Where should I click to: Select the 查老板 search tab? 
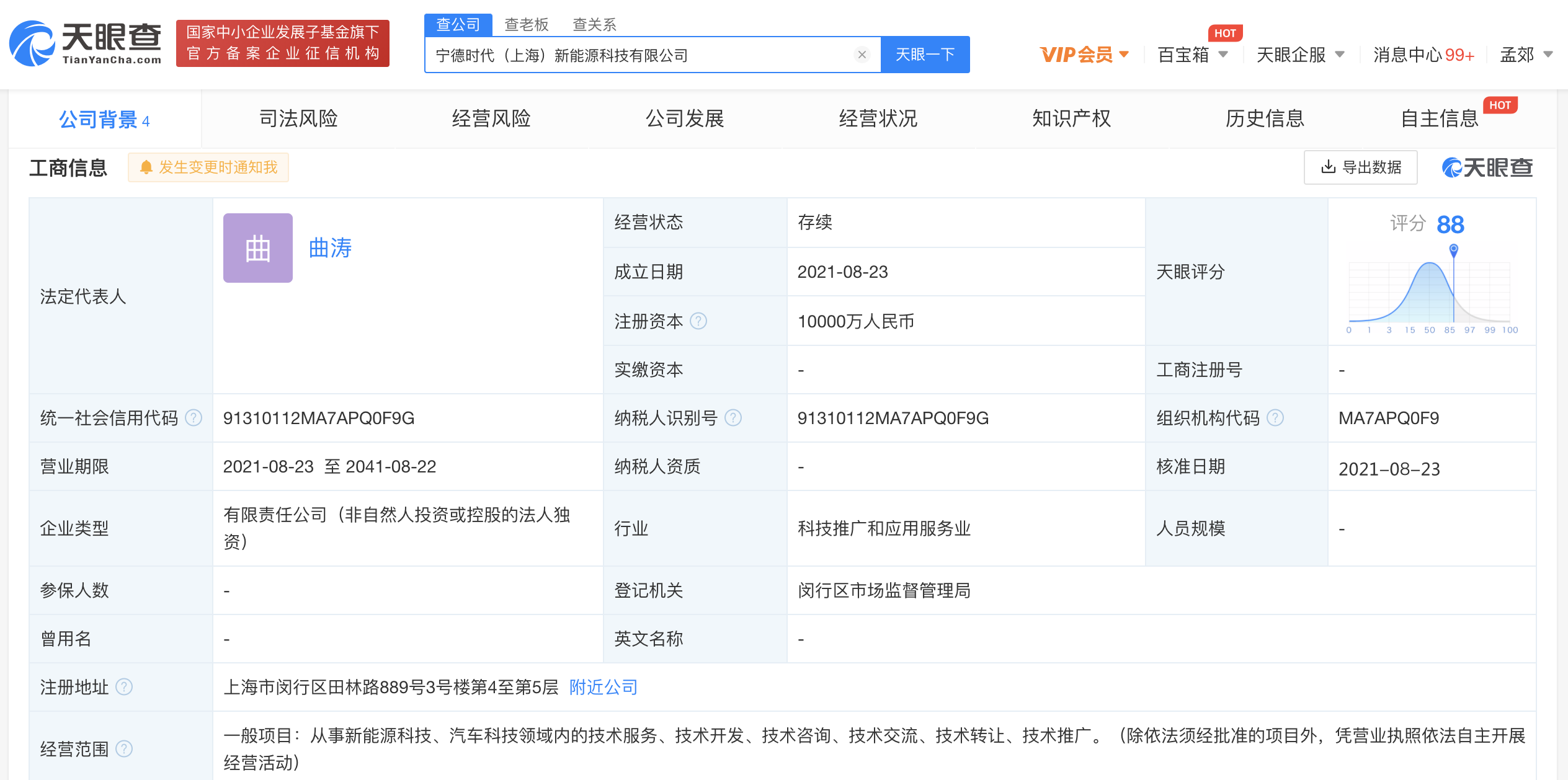click(527, 24)
